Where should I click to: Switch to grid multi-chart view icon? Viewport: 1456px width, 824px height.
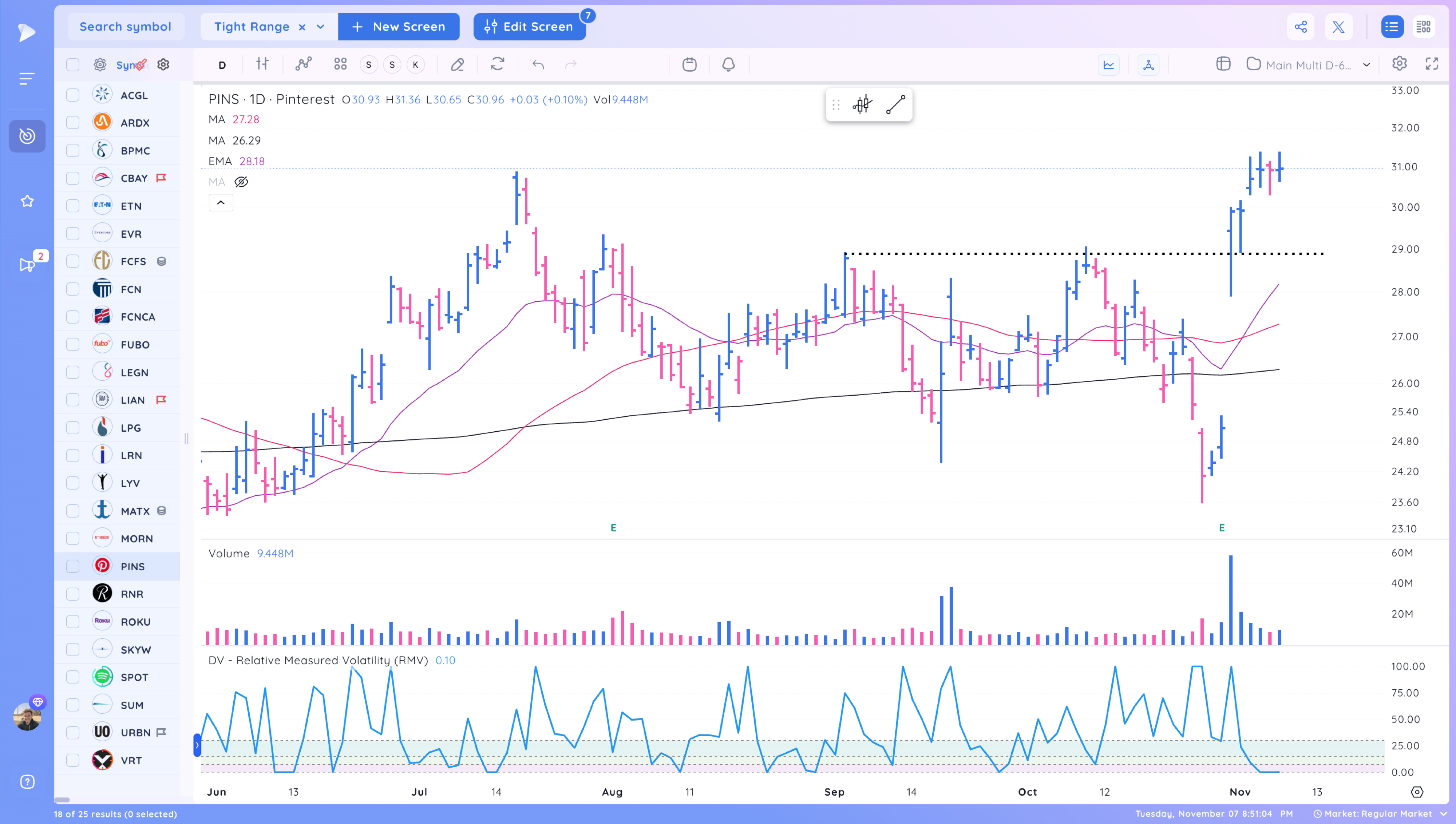pos(1423,27)
